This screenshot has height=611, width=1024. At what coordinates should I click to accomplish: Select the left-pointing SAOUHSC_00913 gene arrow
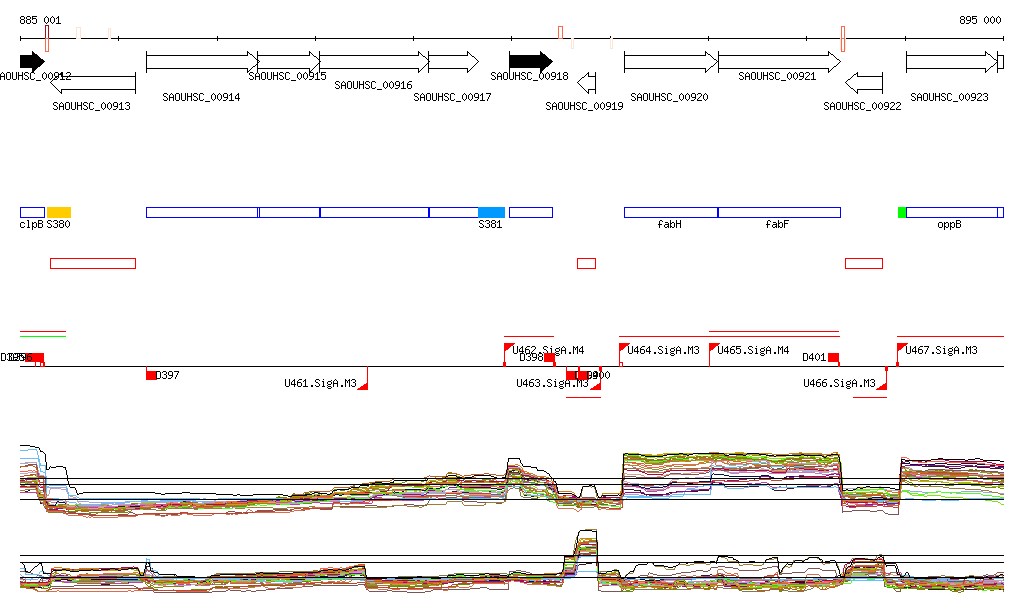click(x=93, y=84)
